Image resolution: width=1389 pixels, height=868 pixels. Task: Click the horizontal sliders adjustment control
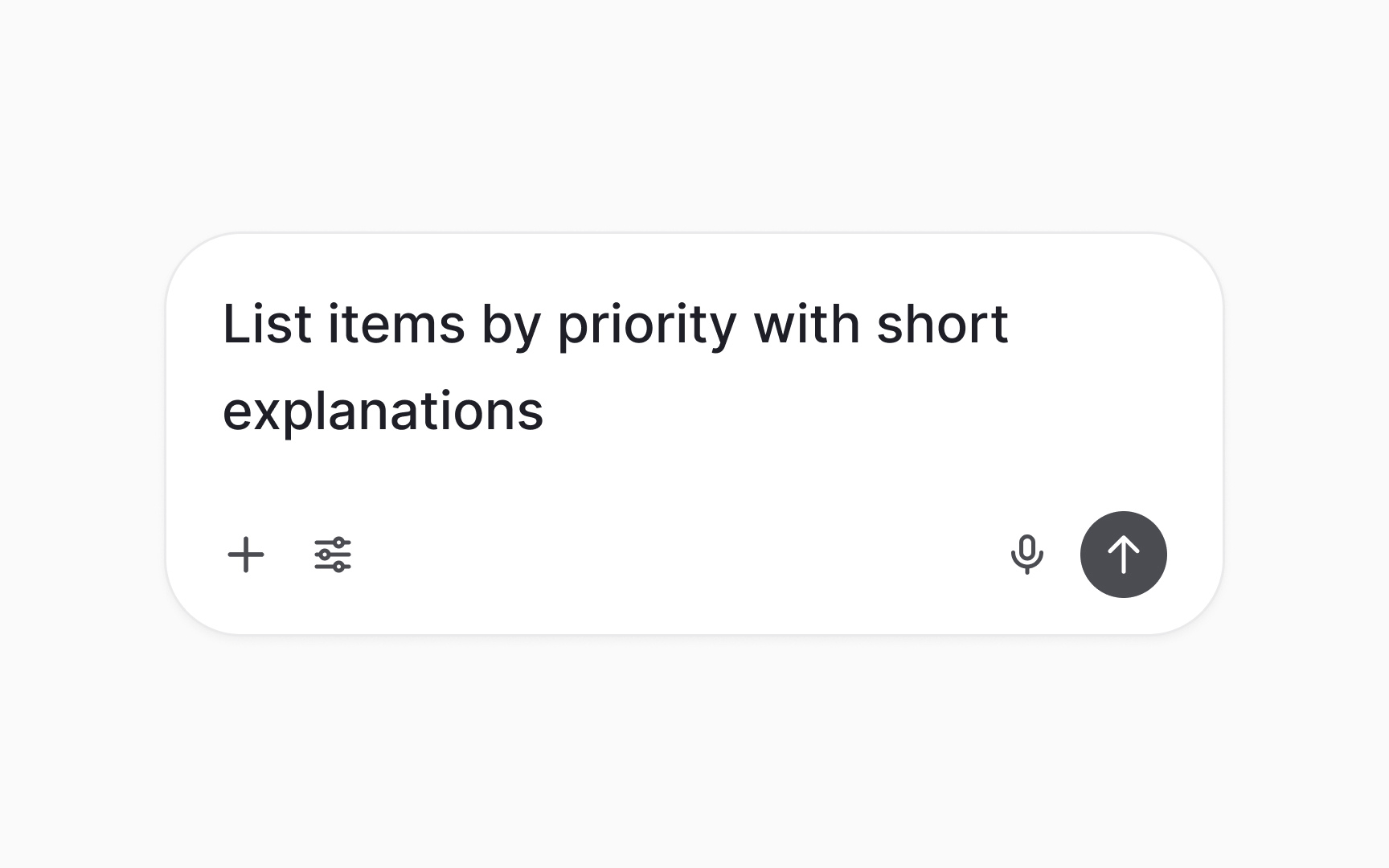[x=332, y=554]
